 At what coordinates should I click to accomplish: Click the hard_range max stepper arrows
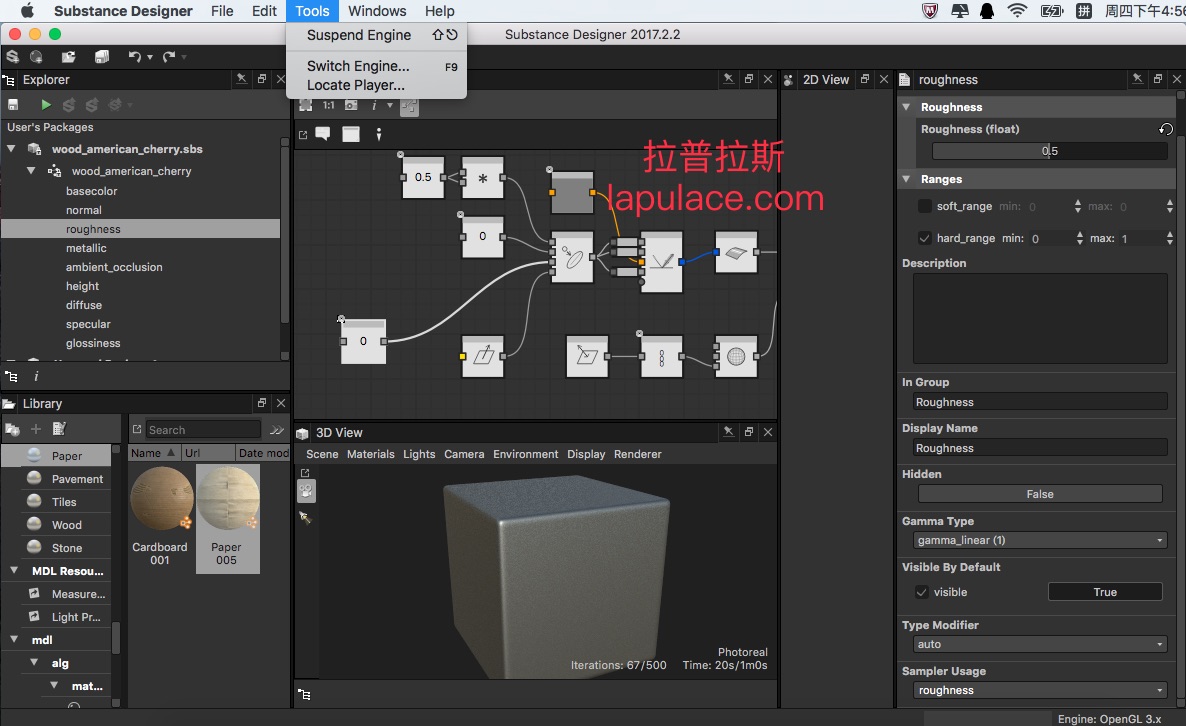[1170, 238]
